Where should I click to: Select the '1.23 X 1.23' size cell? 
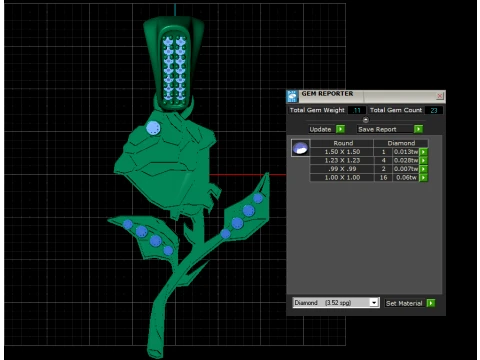(342, 160)
